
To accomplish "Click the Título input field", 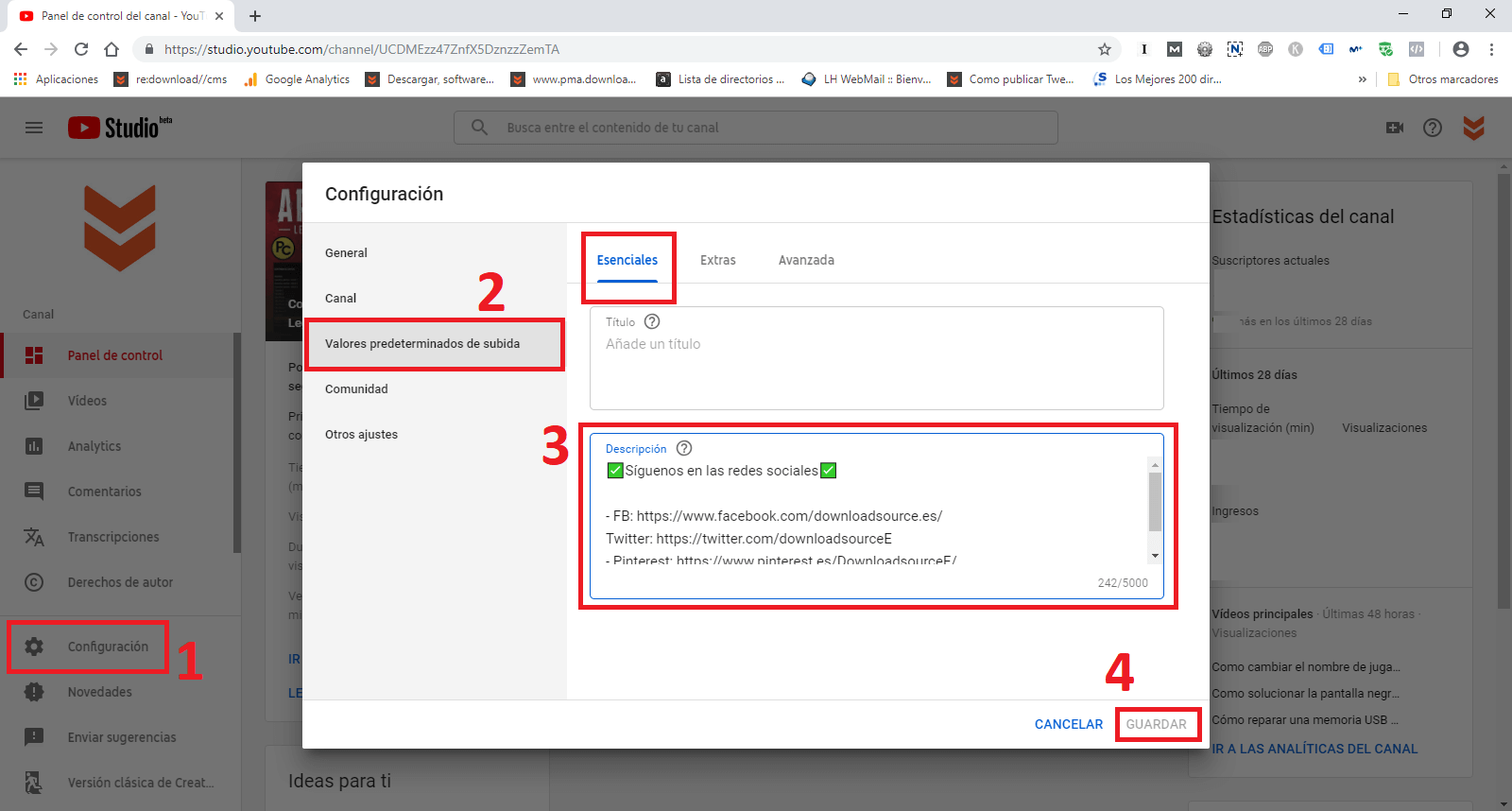I will [877, 358].
